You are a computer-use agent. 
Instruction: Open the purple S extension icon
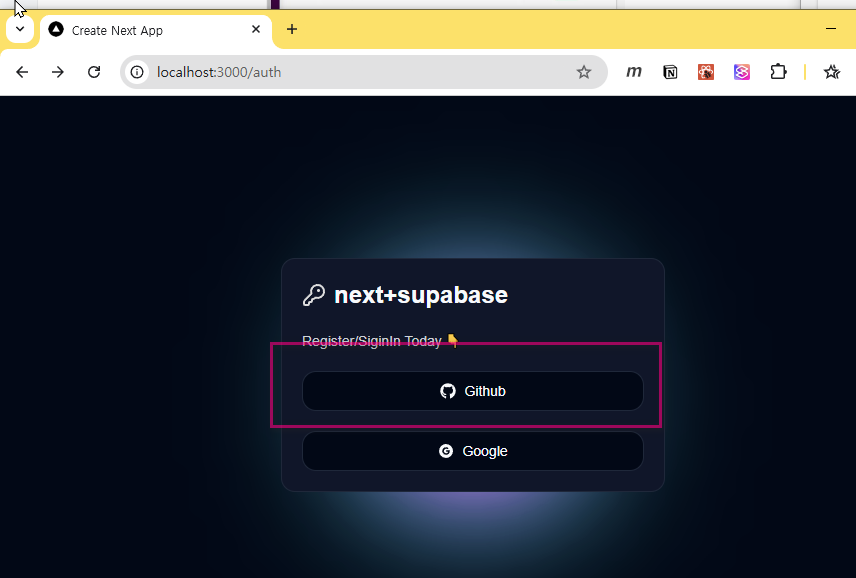coord(741,72)
